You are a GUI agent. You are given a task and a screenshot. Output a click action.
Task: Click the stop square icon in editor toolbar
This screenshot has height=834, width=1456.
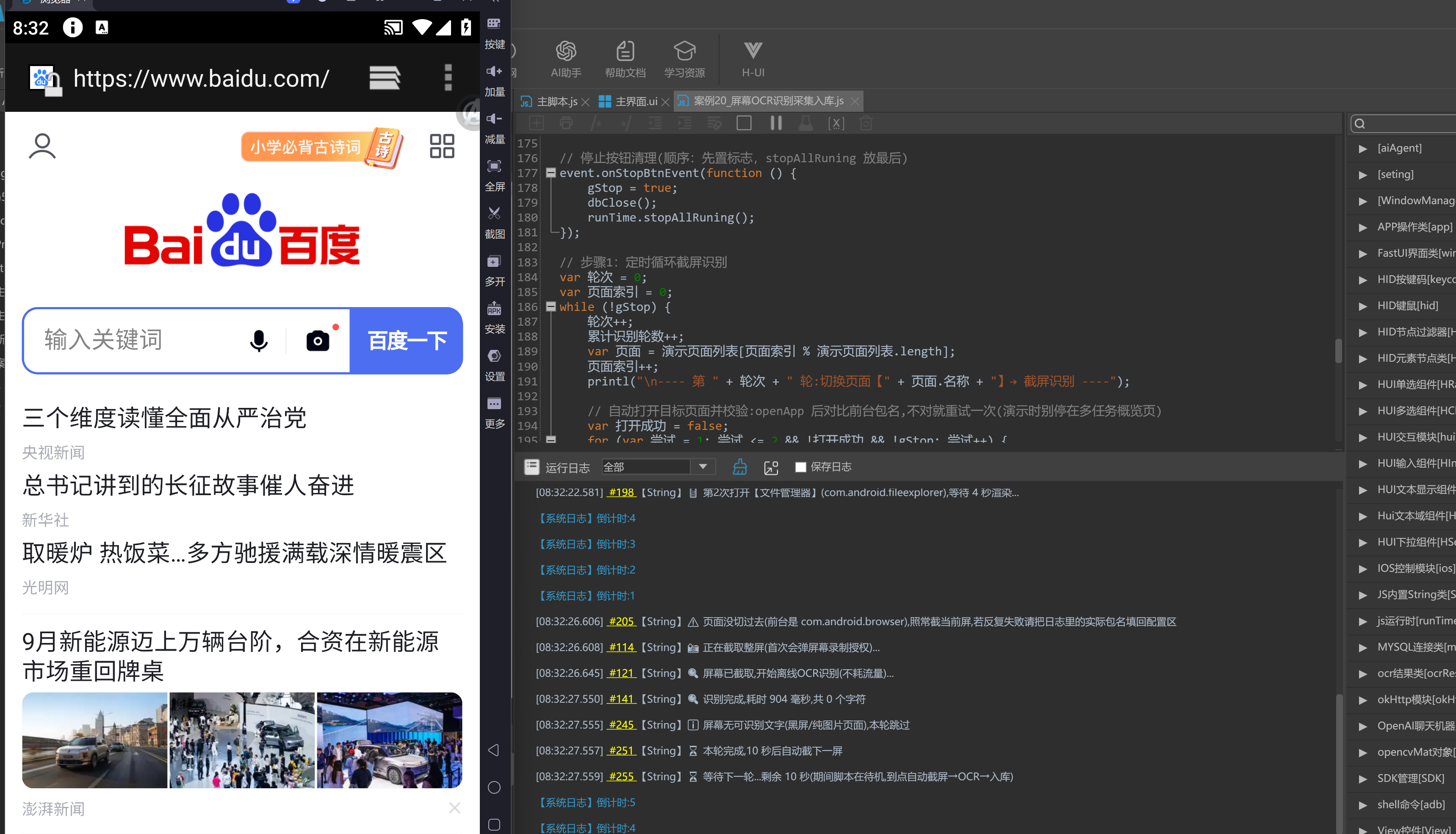coord(744,123)
